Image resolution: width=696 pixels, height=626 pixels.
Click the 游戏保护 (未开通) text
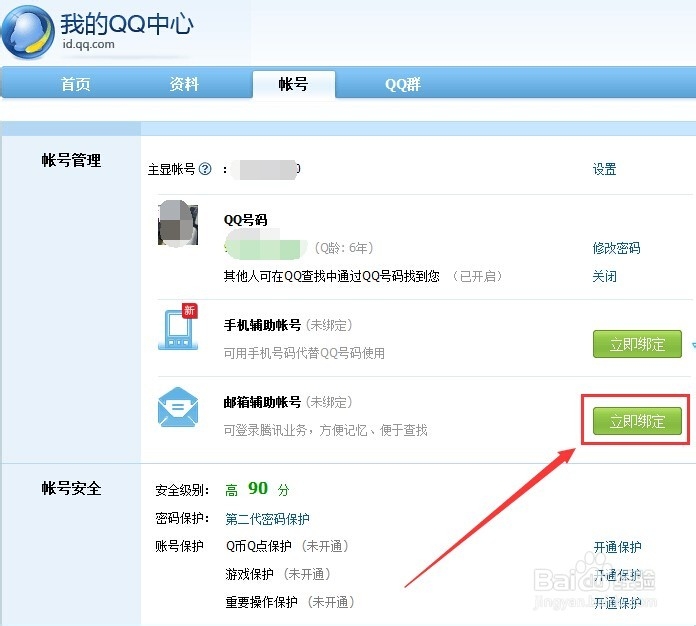point(278,574)
